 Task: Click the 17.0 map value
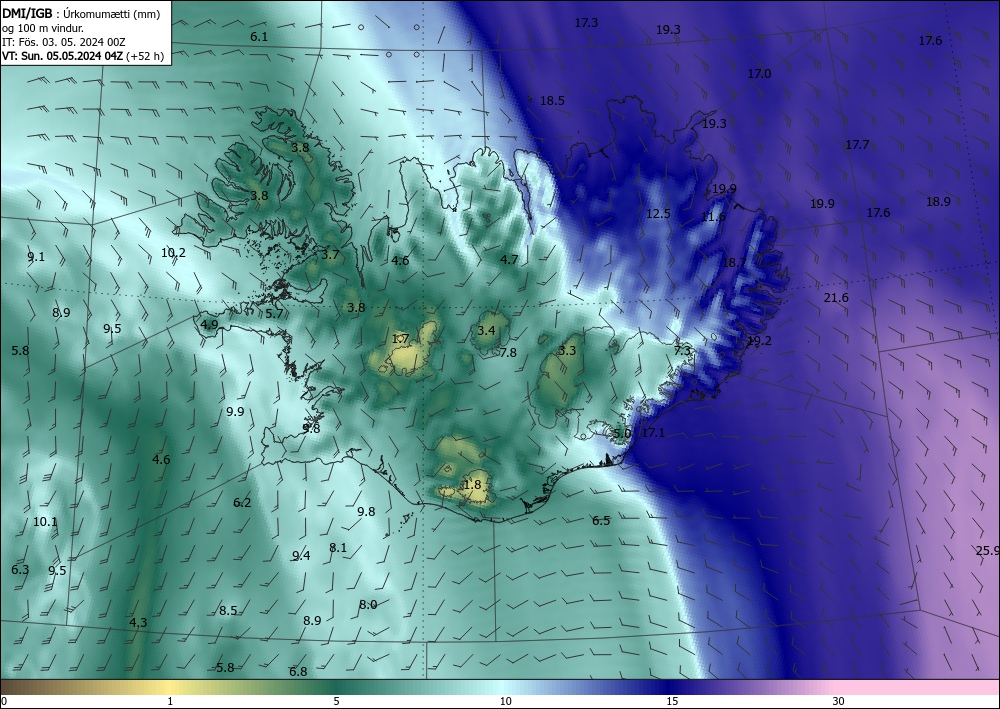759,74
